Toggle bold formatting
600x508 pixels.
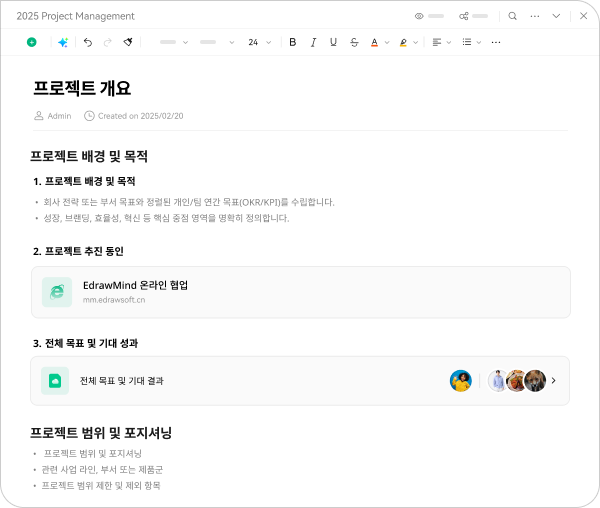(293, 42)
